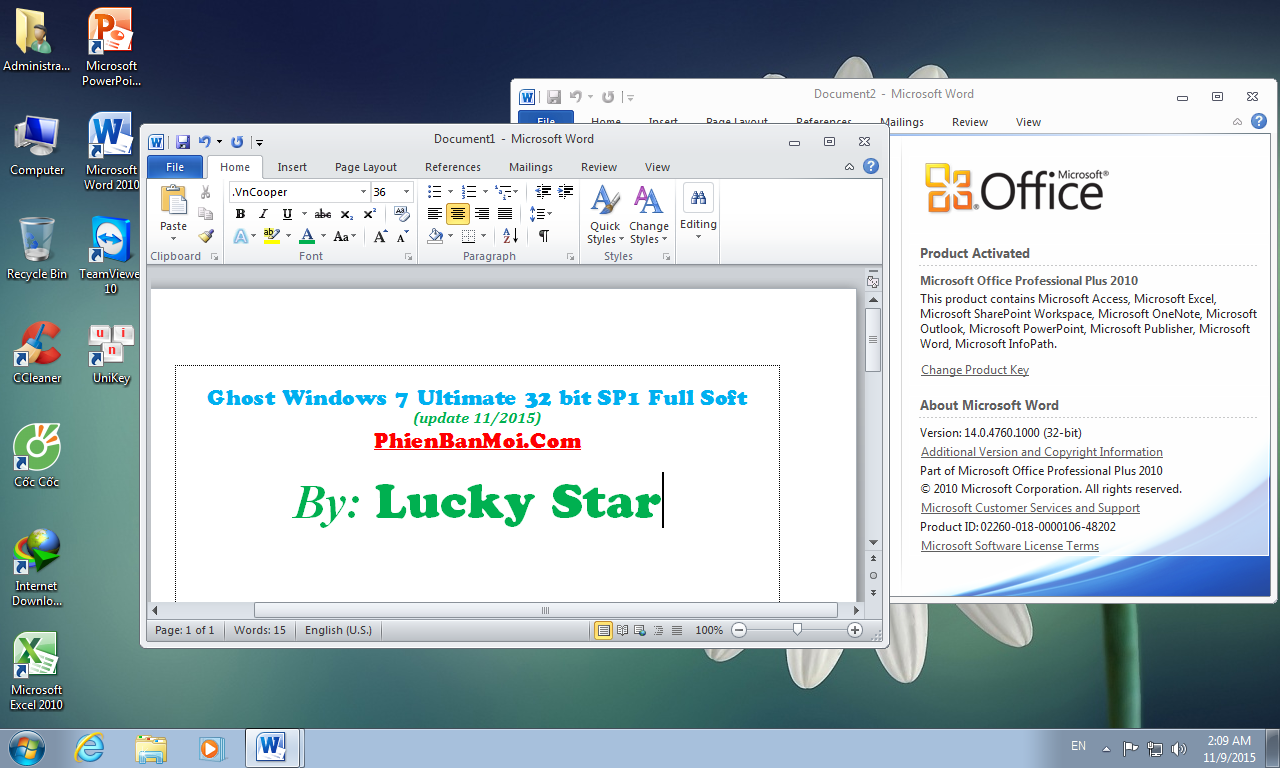
Task: Open Word Help question mark in Document1
Action: click(871, 166)
